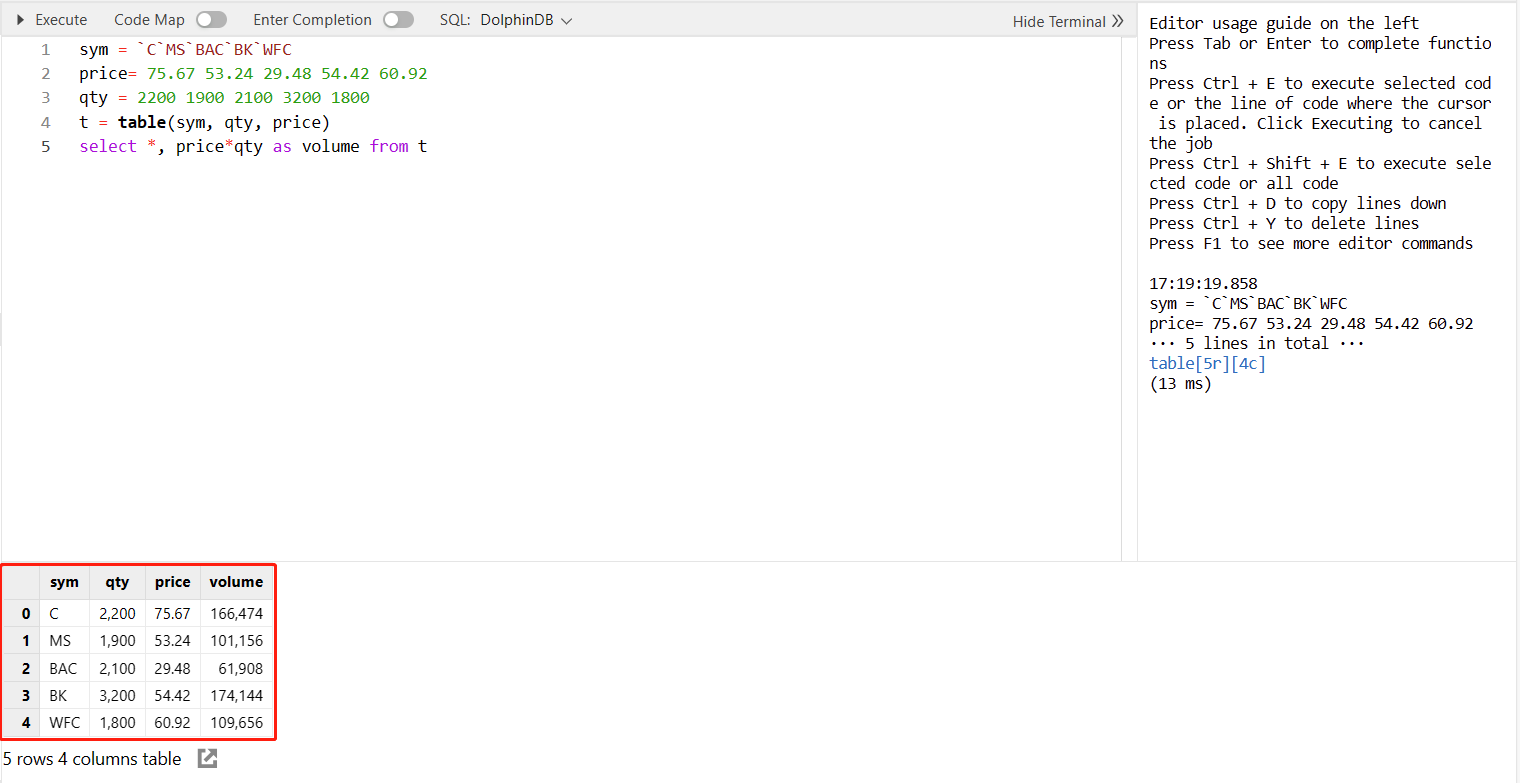This screenshot has height=783, width=1520.
Task: Select the sym column header
Action: click(64, 582)
